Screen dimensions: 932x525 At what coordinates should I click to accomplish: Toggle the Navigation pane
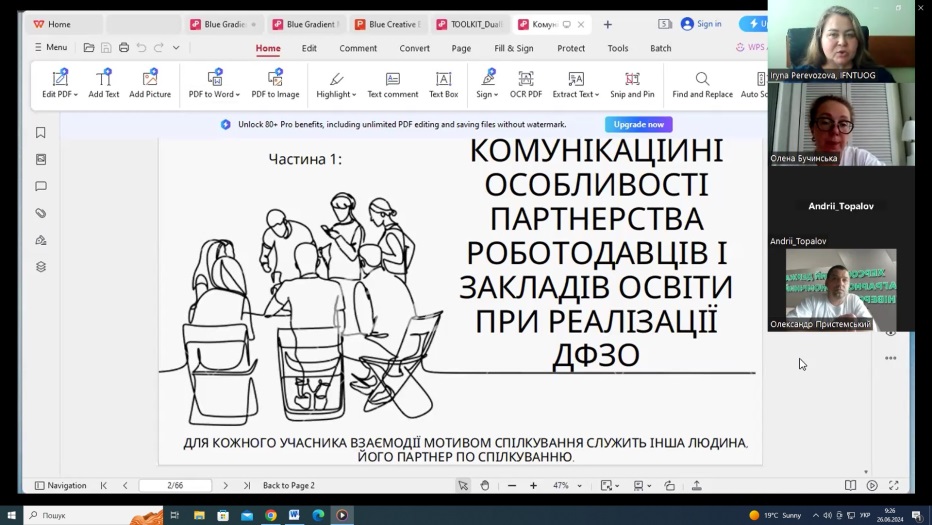tap(60, 486)
